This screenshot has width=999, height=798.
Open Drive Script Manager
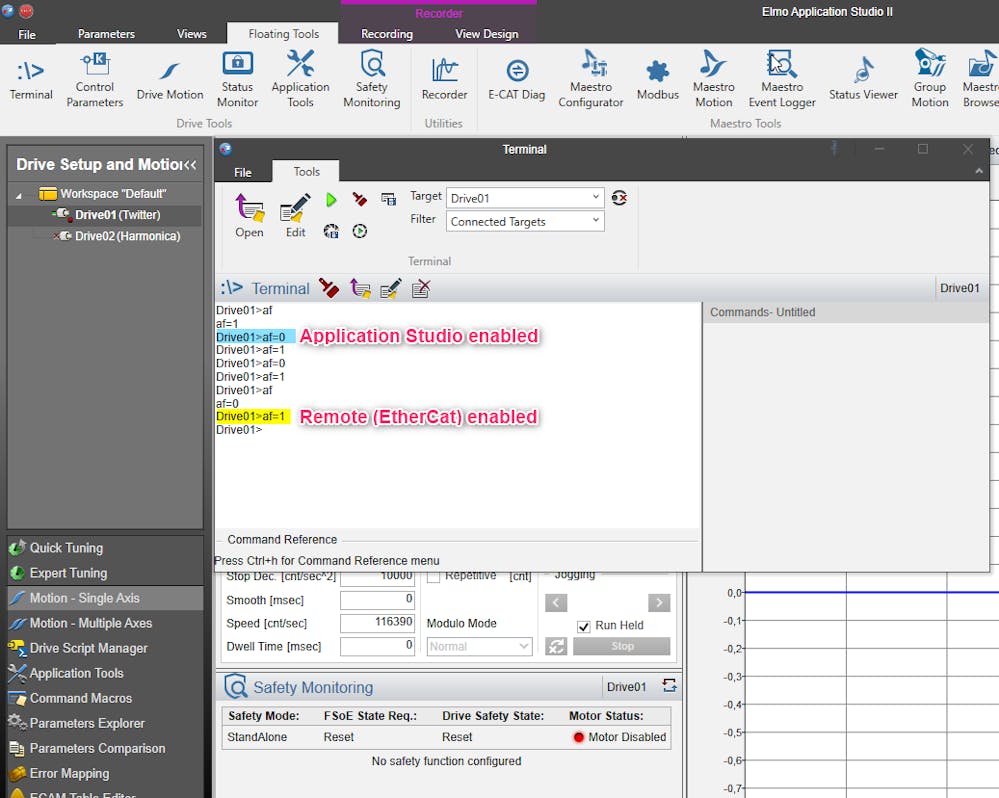tap(105, 648)
